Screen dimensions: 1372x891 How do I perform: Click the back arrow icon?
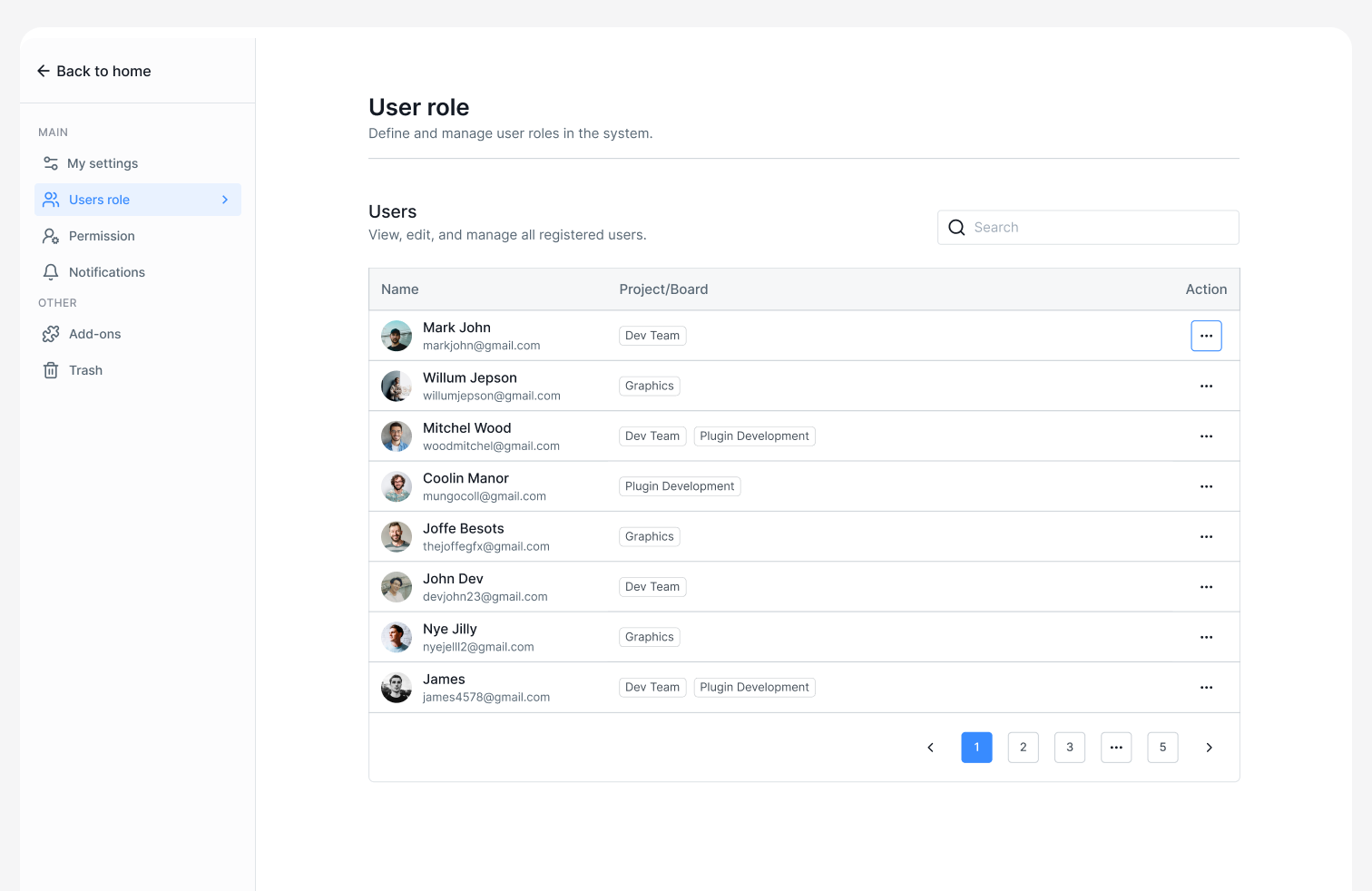(43, 70)
